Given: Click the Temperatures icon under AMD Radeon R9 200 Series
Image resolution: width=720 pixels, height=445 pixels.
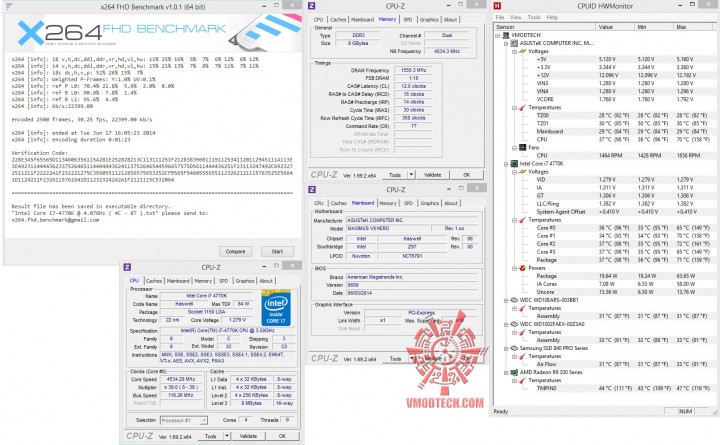Looking at the screenshot, I should point(522,380).
